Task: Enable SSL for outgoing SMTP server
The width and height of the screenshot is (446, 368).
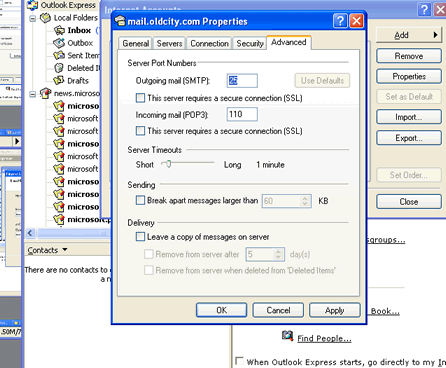Action: tap(140, 98)
